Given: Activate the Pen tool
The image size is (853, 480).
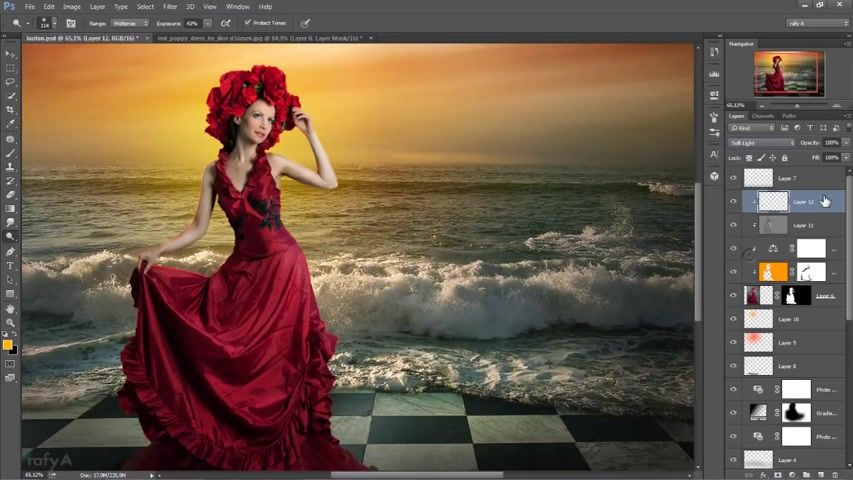Looking at the screenshot, I should pos(10,251).
